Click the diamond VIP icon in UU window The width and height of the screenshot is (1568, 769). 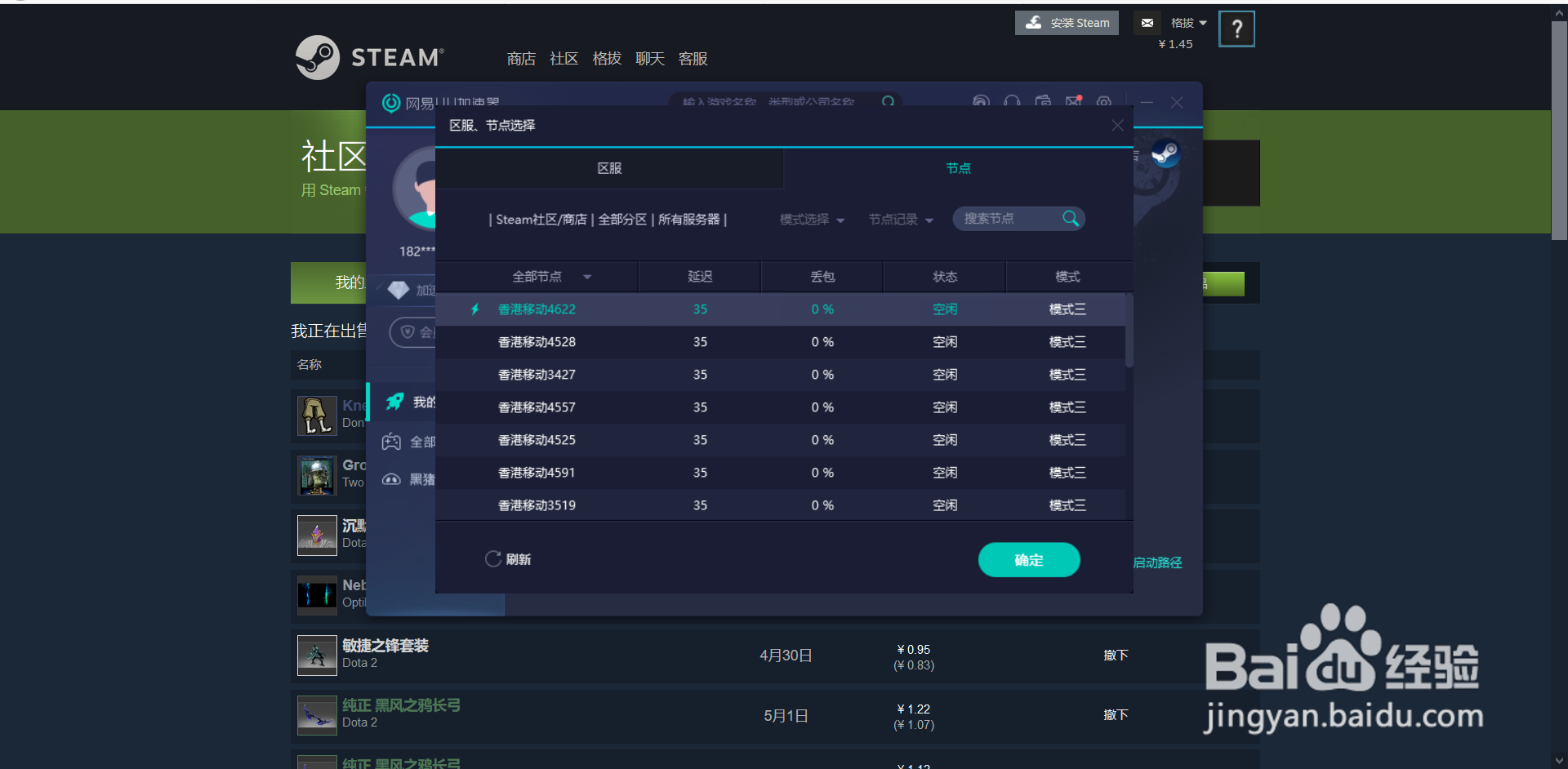tap(398, 290)
